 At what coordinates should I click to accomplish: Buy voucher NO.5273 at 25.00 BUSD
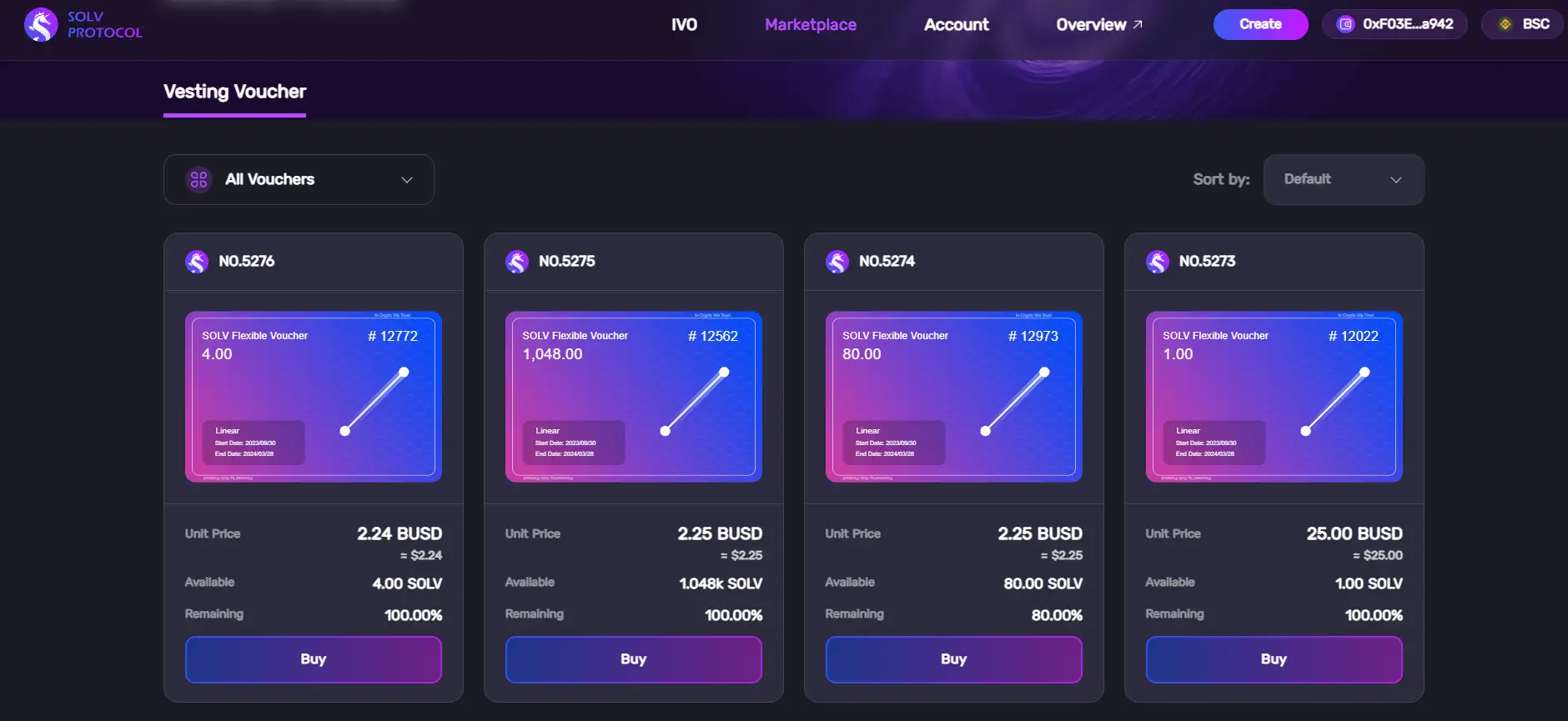1274,659
